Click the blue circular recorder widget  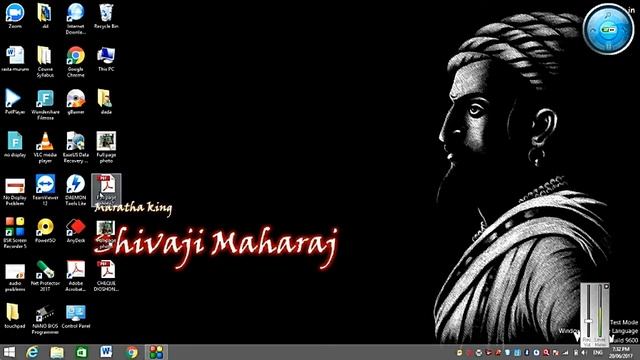tap(608, 29)
